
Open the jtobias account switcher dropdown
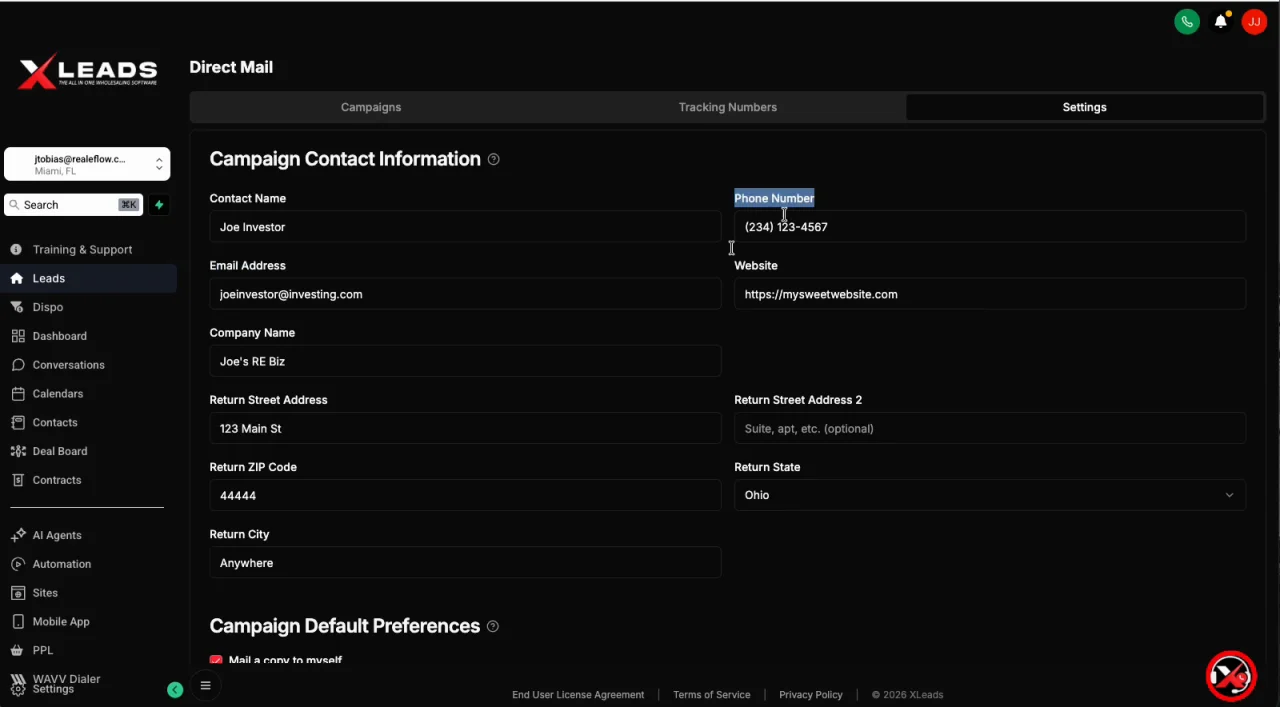87,164
